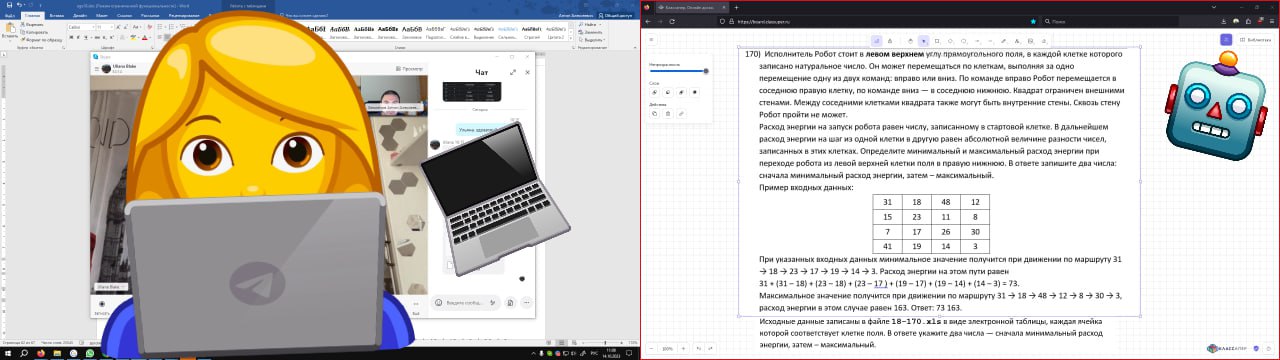Open Word Дизайн ribbon tab
Image resolution: width=1280 pixels, height=360 pixels.
[80, 16]
